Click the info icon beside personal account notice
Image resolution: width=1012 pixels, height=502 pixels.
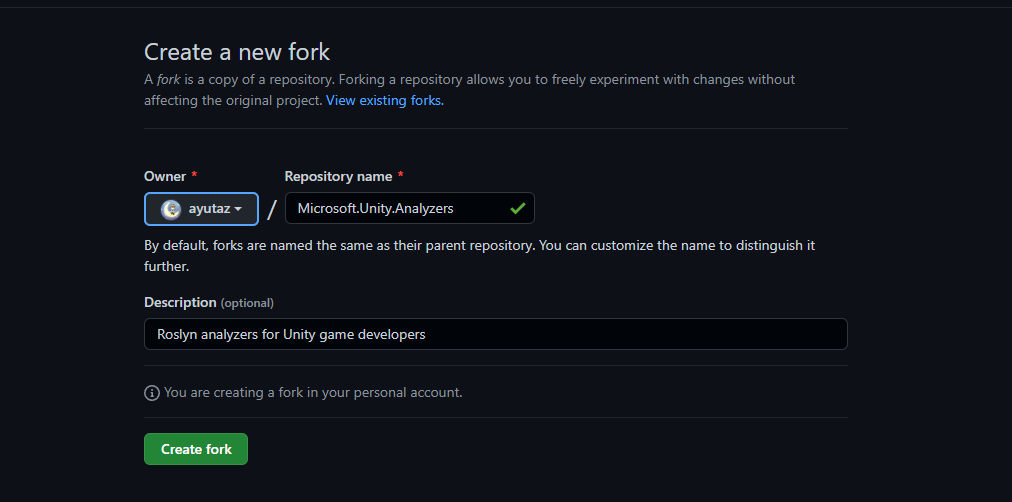[x=152, y=393]
